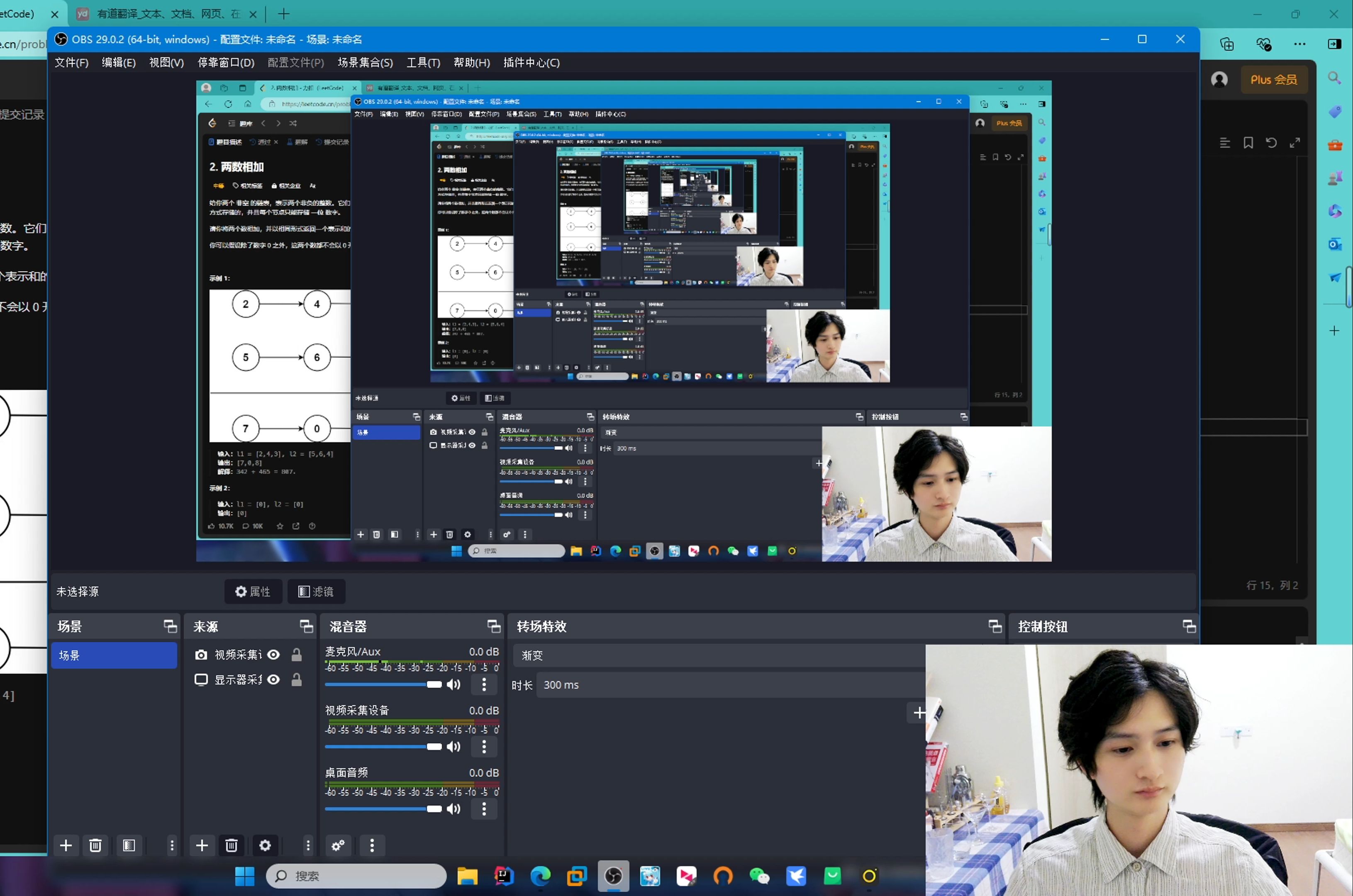The image size is (1353, 896).
Task: Open 麦克风/Aux three-dot options menu
Action: click(484, 684)
